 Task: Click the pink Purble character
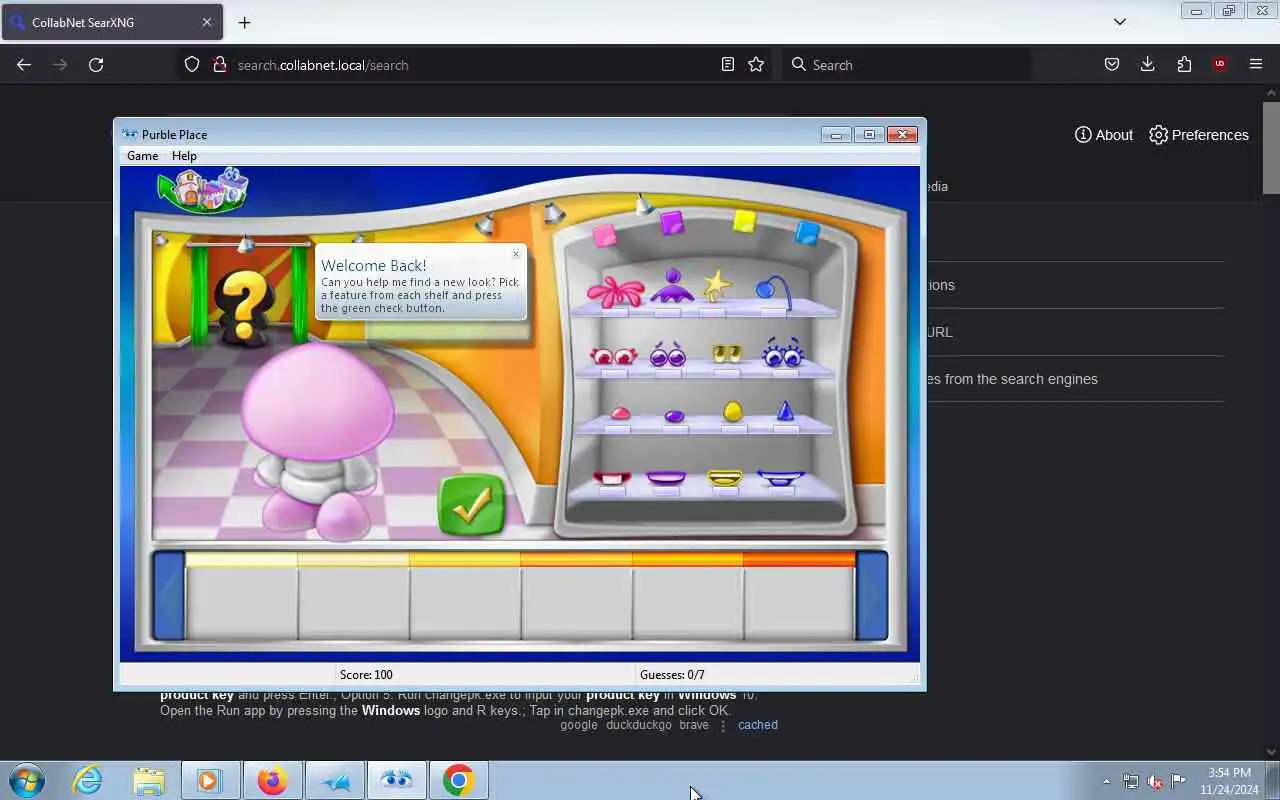(x=318, y=440)
